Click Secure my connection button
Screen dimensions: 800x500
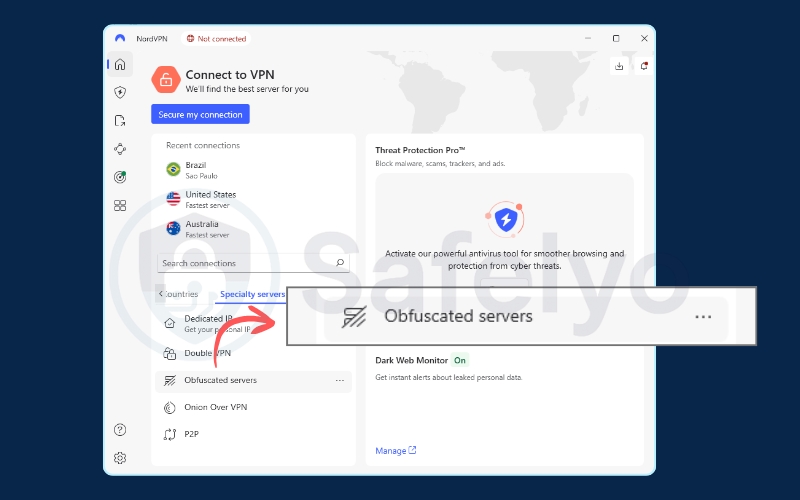(200, 115)
